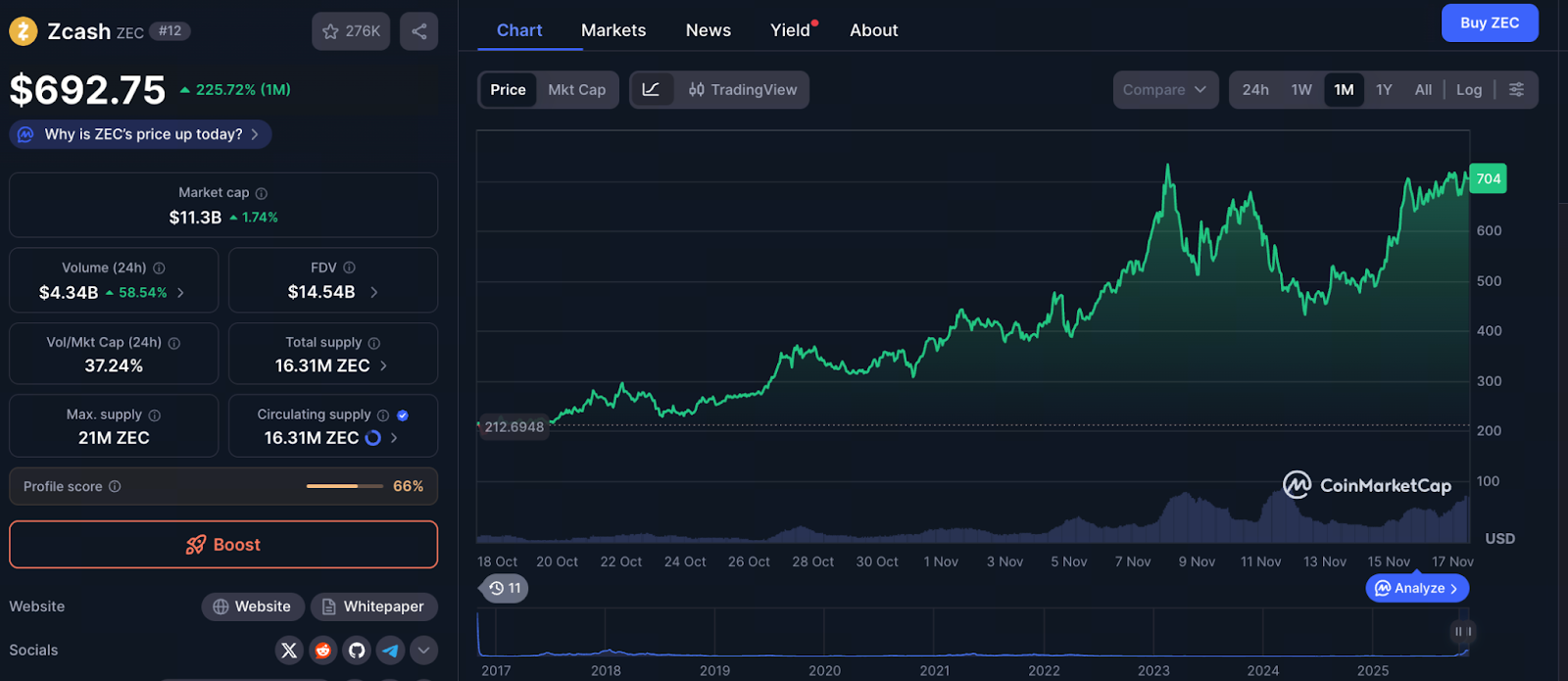Image resolution: width=1568 pixels, height=681 pixels.
Task: Open the X (Twitter) social link
Action: tap(289, 650)
